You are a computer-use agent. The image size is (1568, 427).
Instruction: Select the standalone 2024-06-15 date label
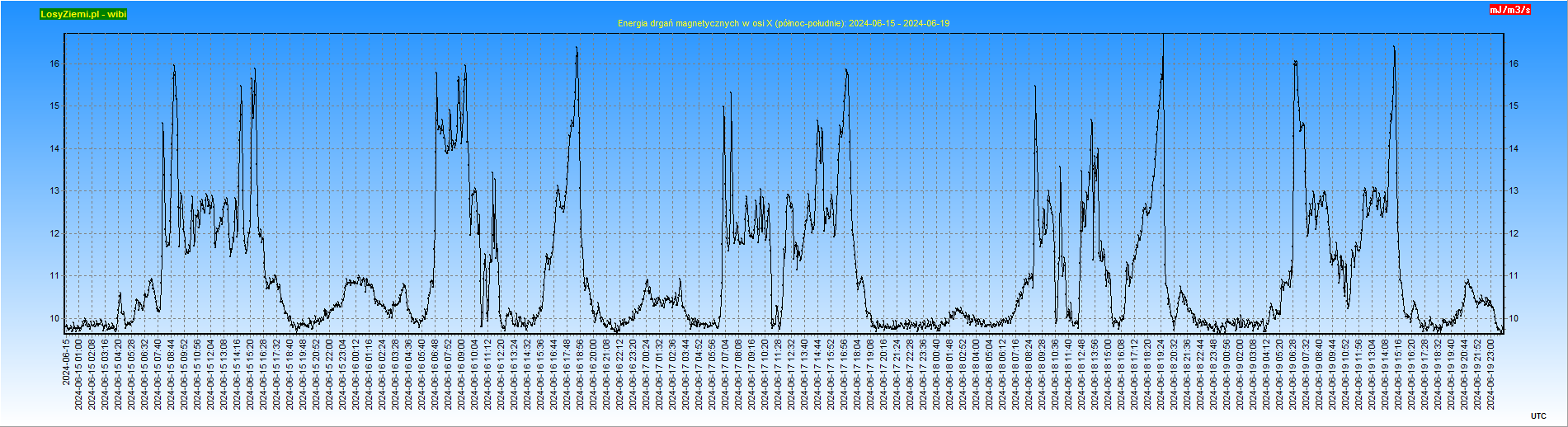click(66, 361)
